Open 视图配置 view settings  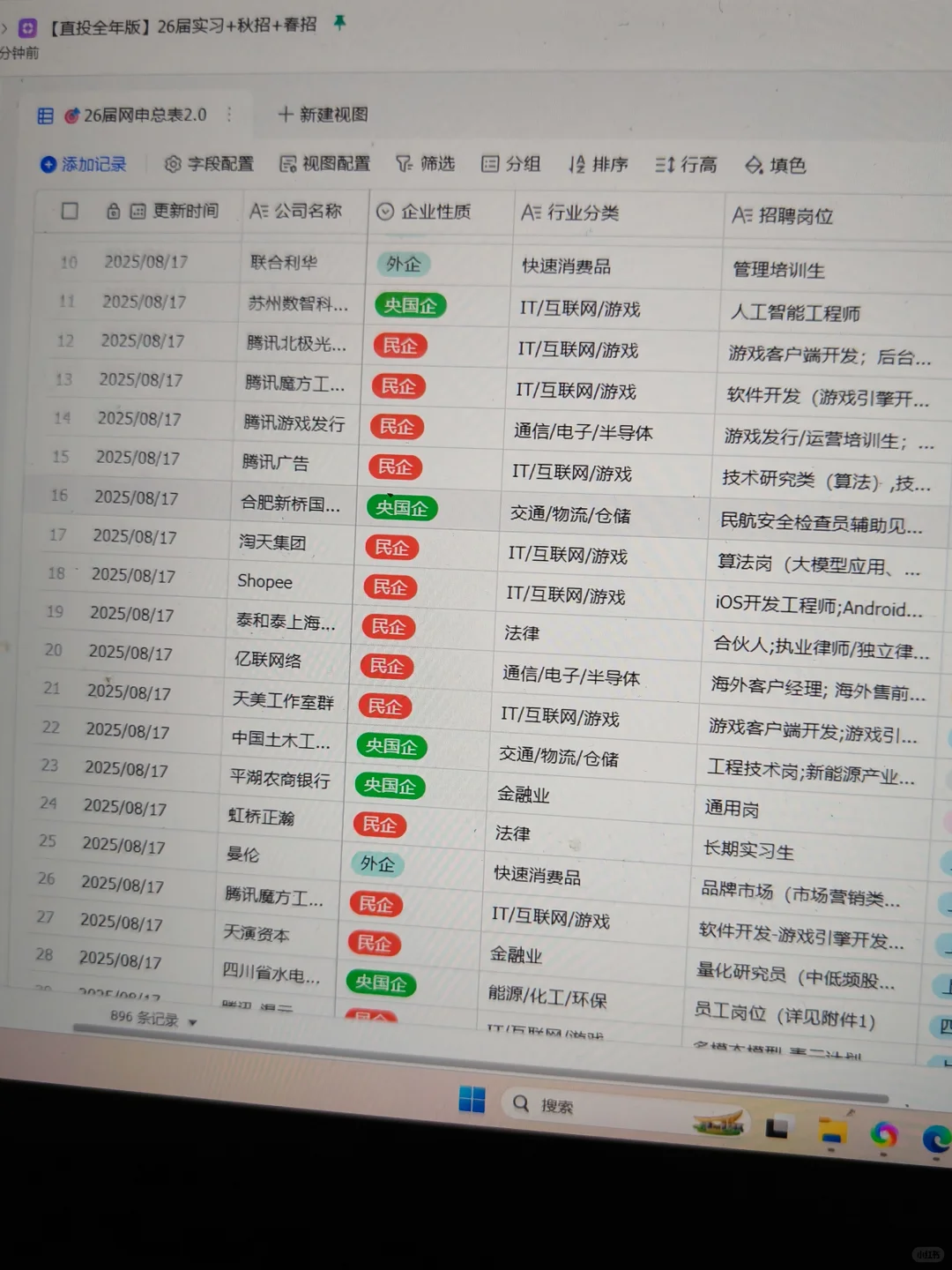[x=325, y=164]
